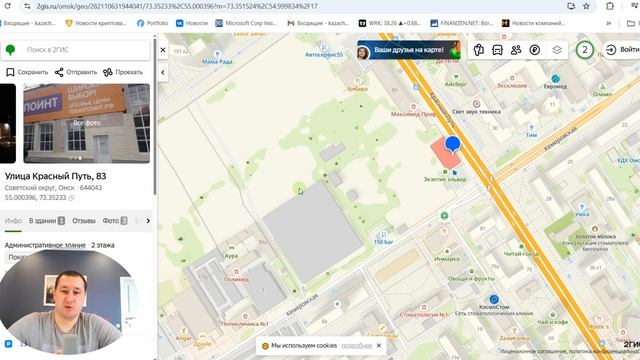Open the bookmarks folder icon at the far right

point(631,23)
